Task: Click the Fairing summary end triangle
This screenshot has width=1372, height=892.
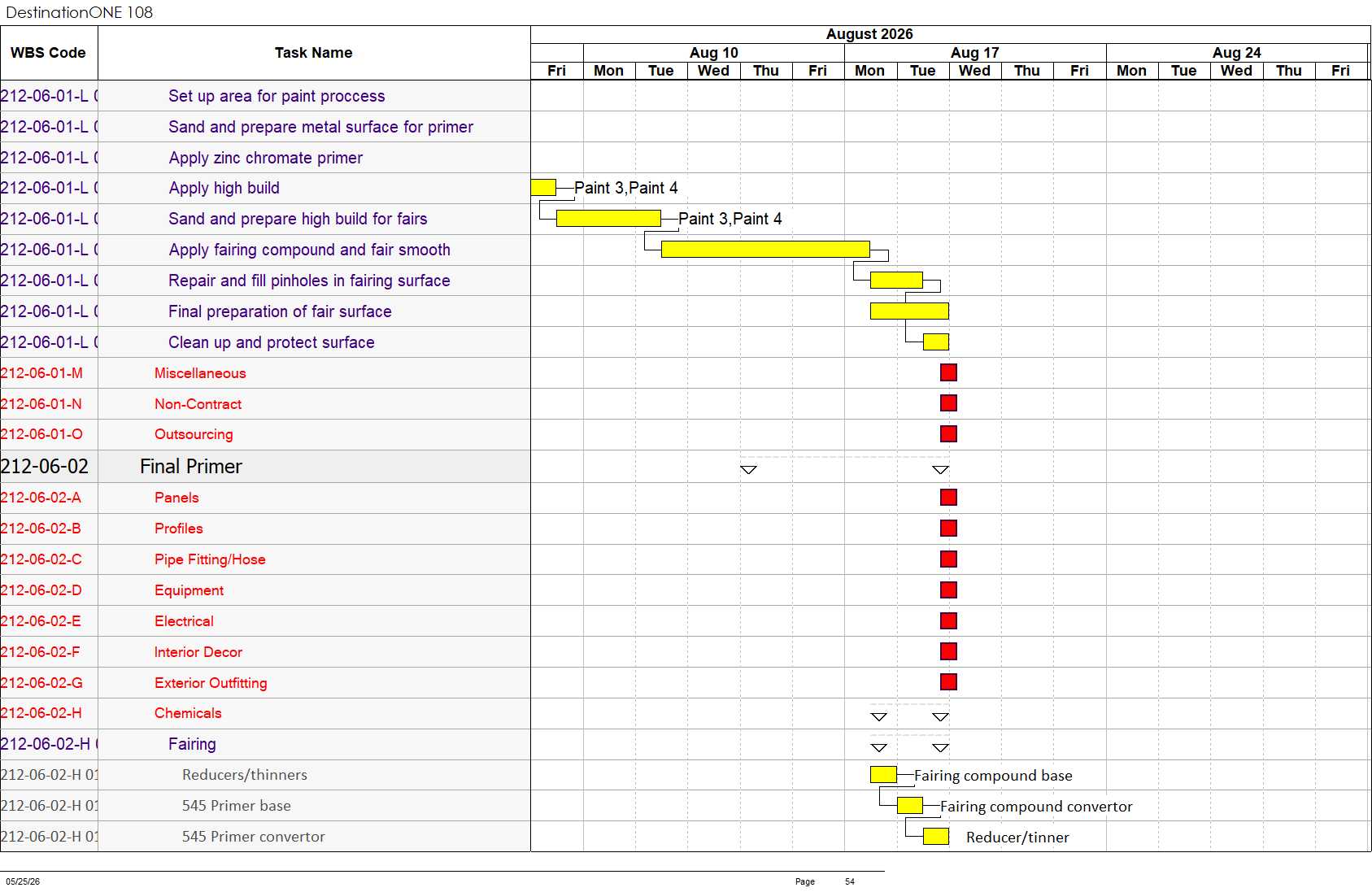Action: click(x=940, y=748)
